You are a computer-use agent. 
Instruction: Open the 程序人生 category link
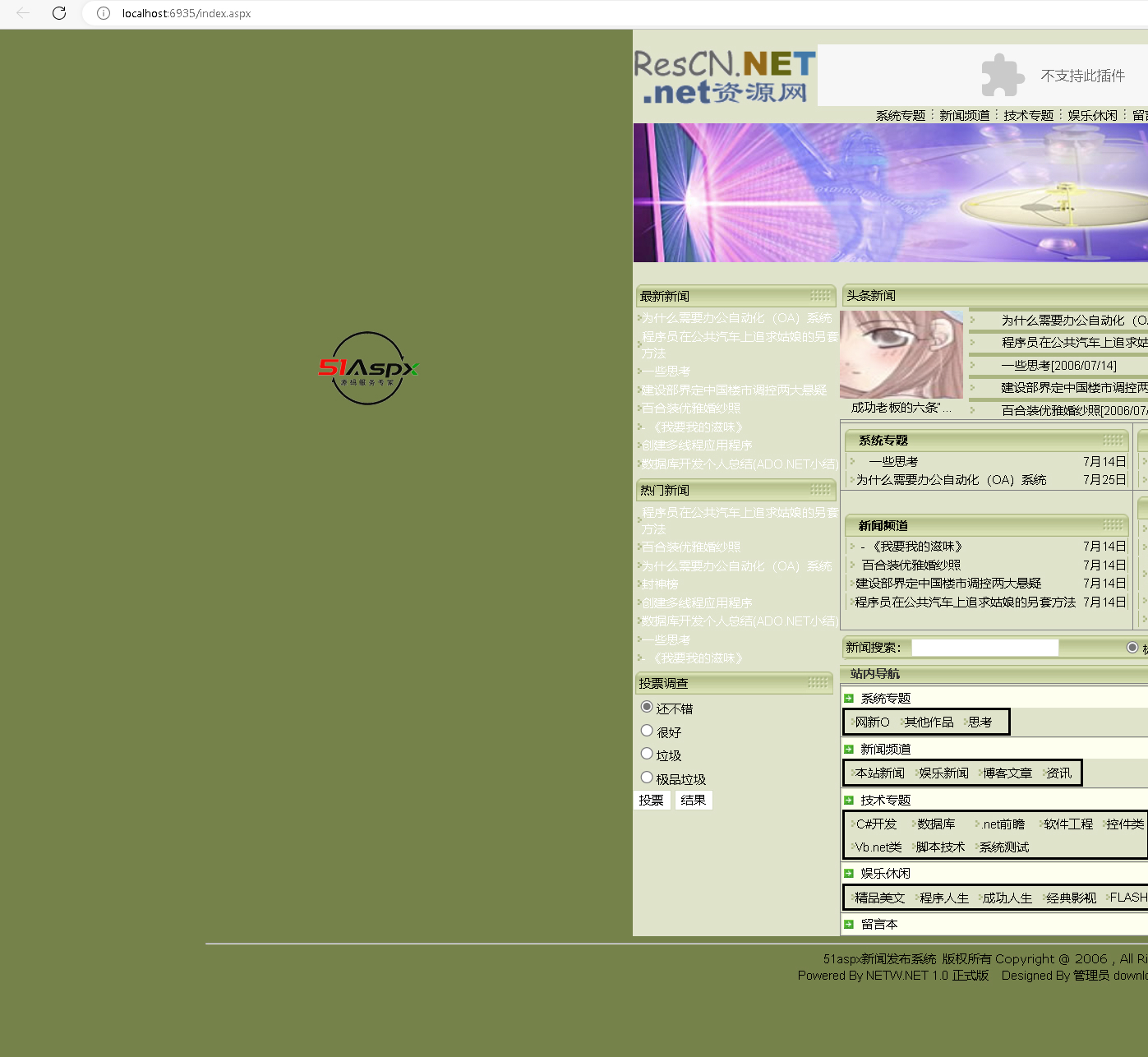(x=944, y=898)
